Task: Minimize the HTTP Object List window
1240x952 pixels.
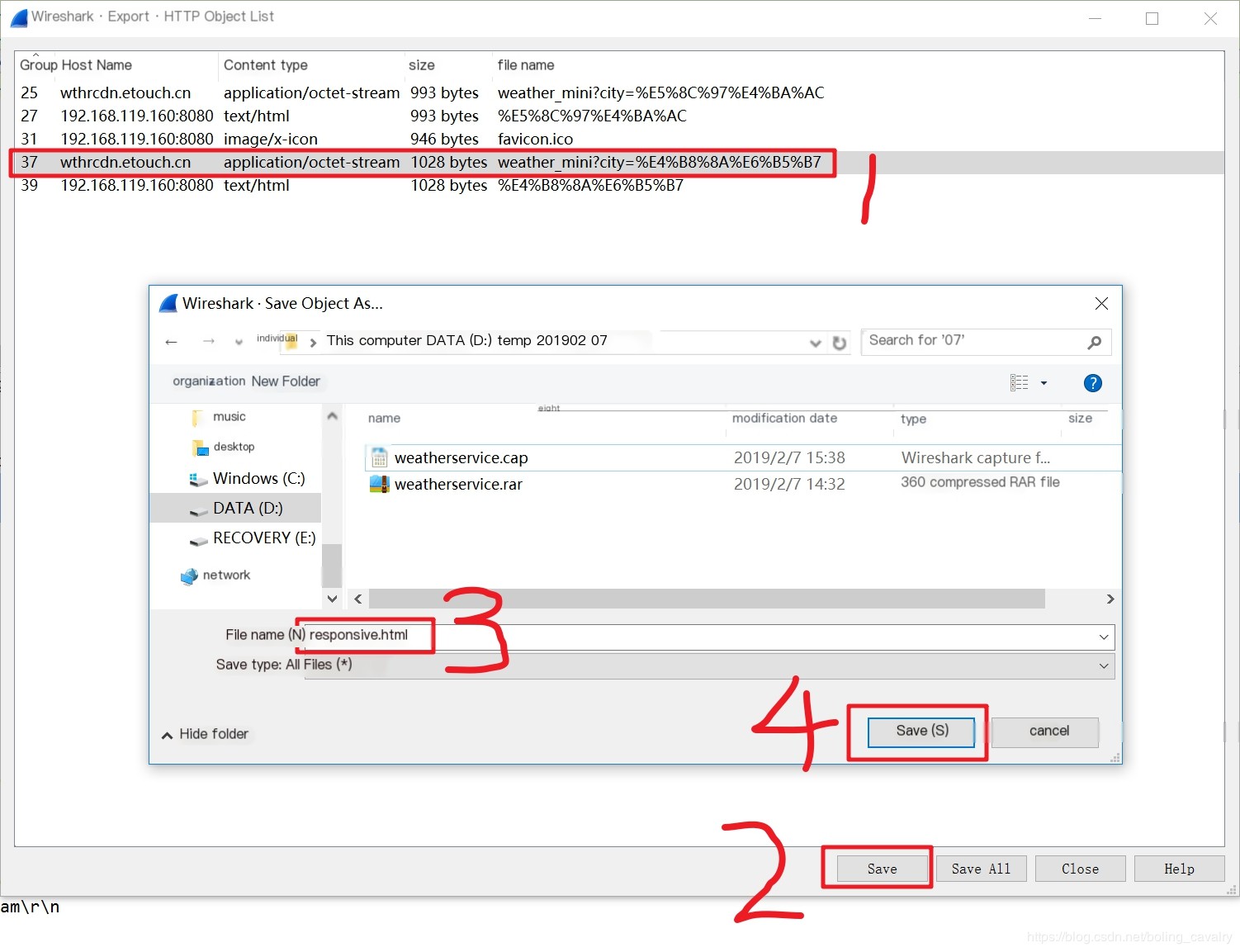Action: [1095, 18]
